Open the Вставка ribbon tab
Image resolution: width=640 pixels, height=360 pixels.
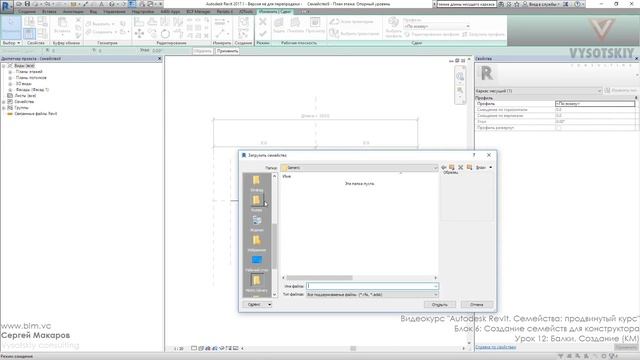49,12
